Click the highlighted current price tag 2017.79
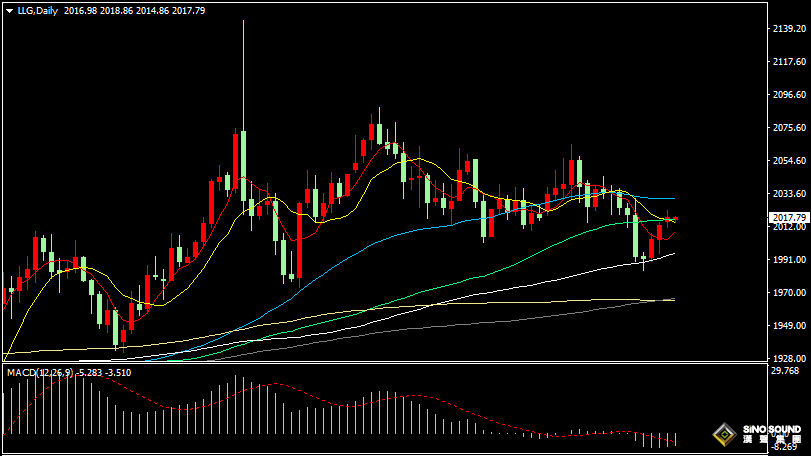Screen dimensions: 811x456 point(789,218)
